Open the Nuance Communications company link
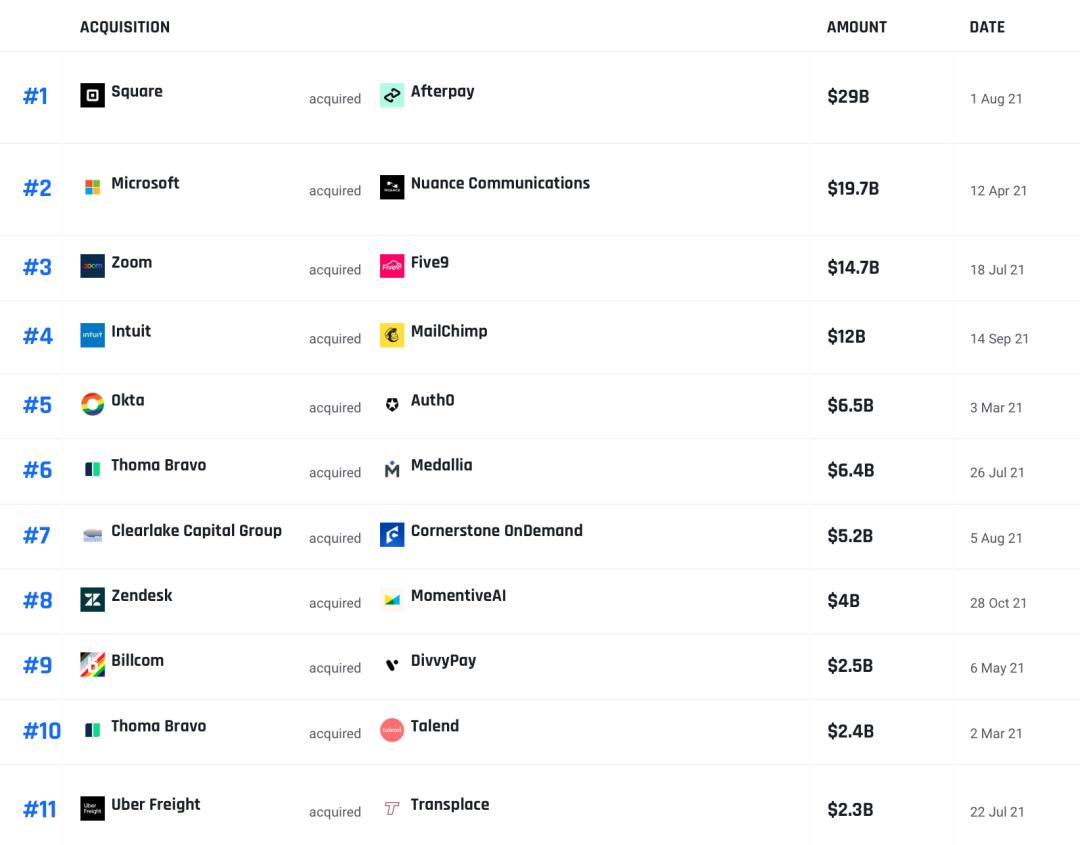The height and width of the screenshot is (845, 1080). [500, 183]
